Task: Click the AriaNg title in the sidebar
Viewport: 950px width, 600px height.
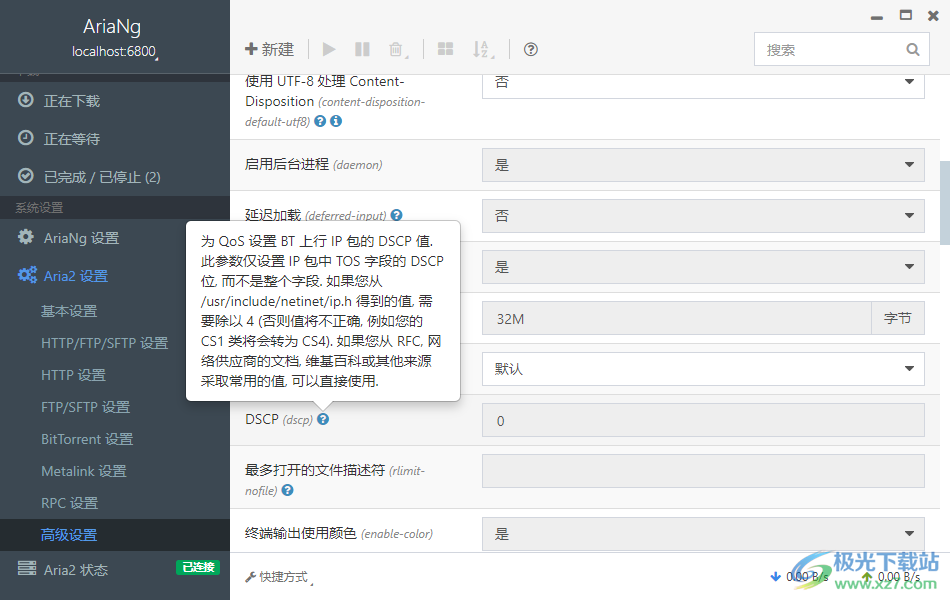Action: (x=112, y=26)
